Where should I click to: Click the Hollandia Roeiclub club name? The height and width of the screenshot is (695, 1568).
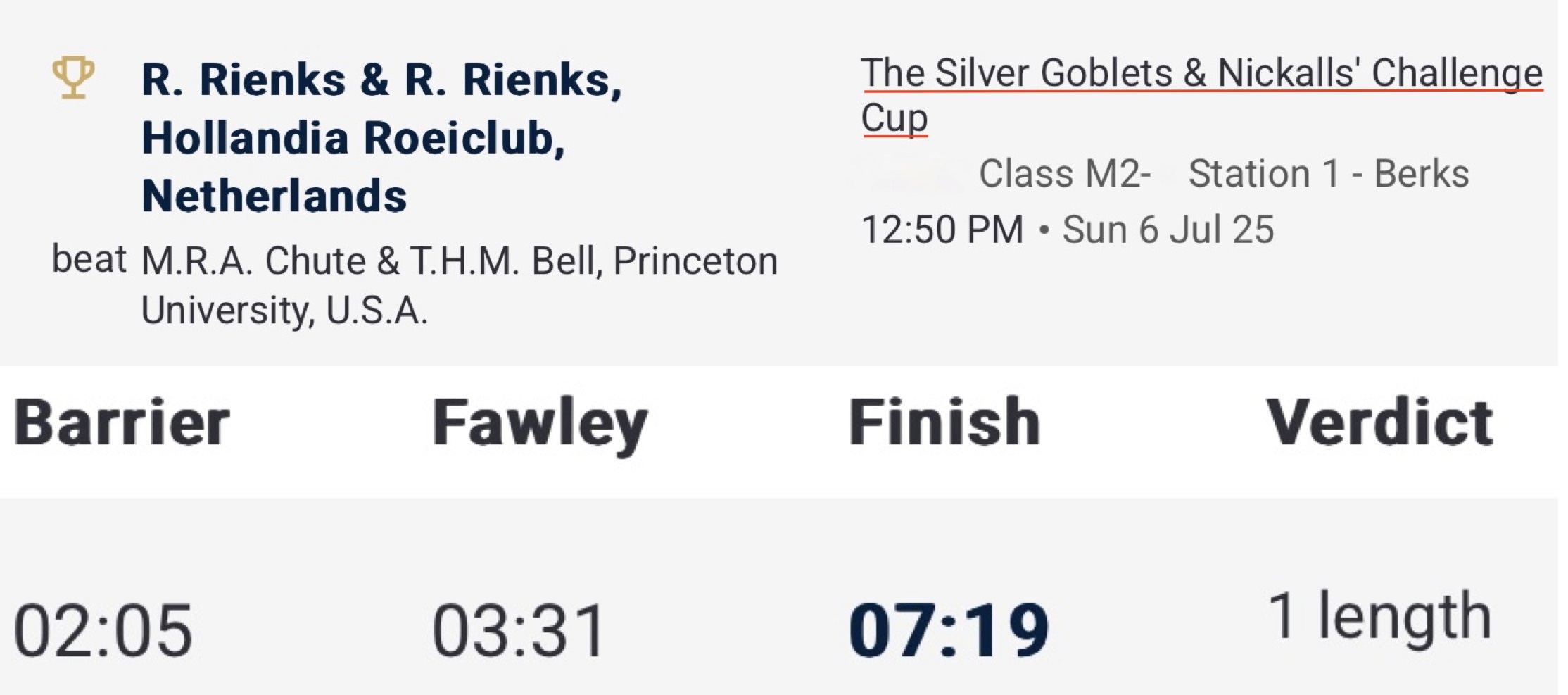pyautogui.click(x=352, y=137)
